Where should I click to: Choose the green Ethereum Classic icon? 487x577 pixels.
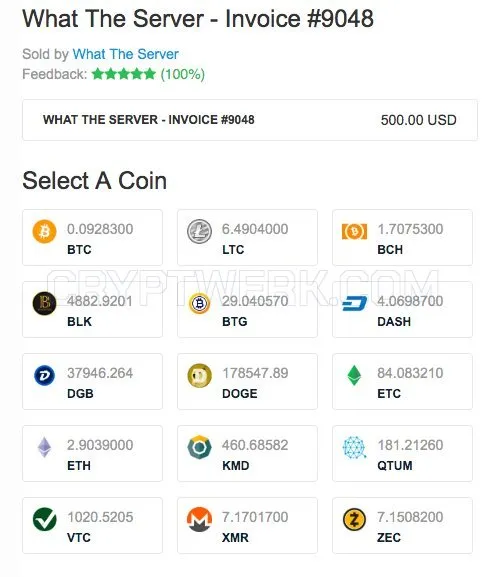click(x=354, y=375)
